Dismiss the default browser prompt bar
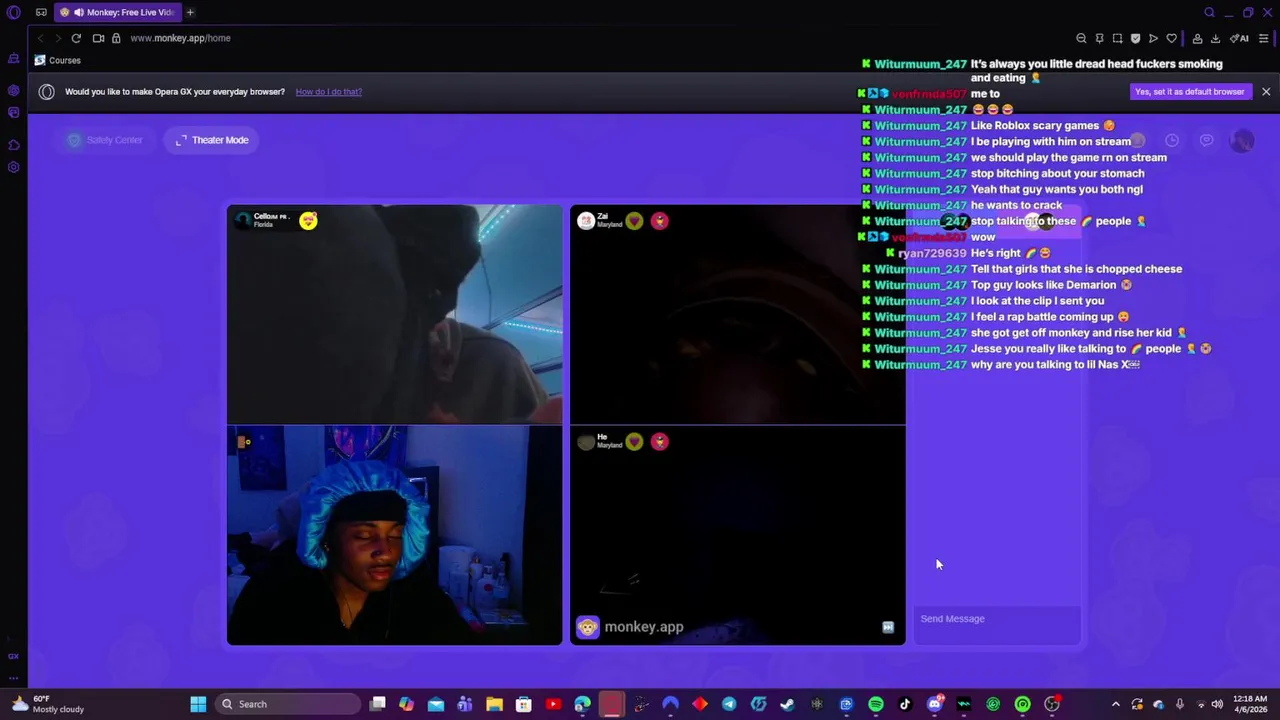 coord(1266,92)
